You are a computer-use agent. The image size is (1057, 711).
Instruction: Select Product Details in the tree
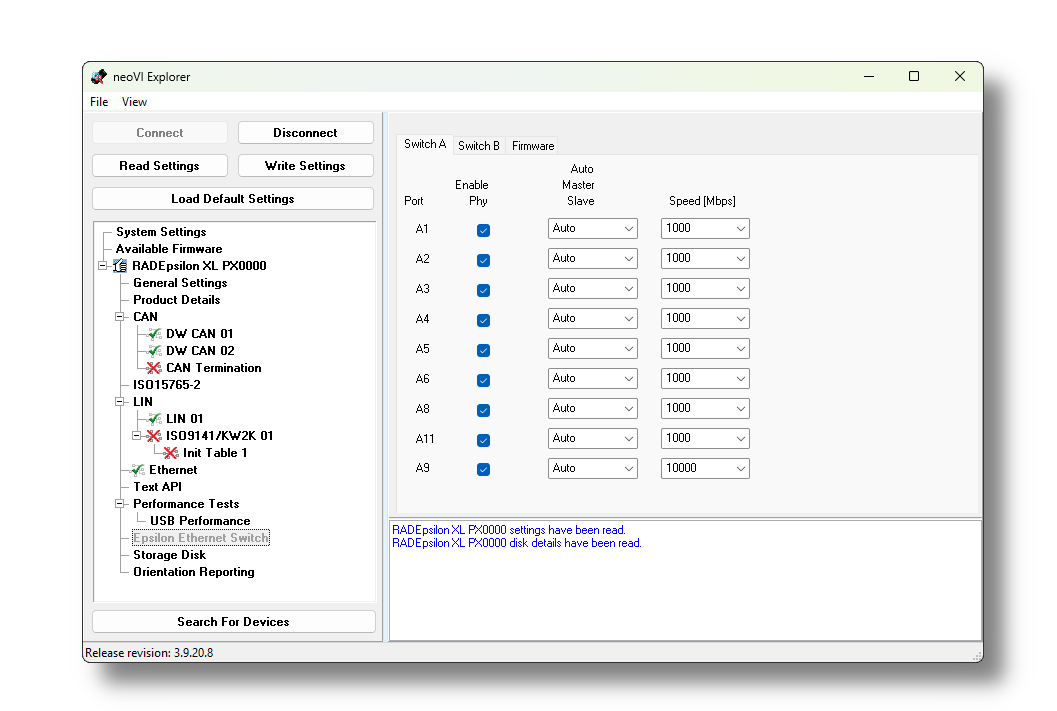177,300
